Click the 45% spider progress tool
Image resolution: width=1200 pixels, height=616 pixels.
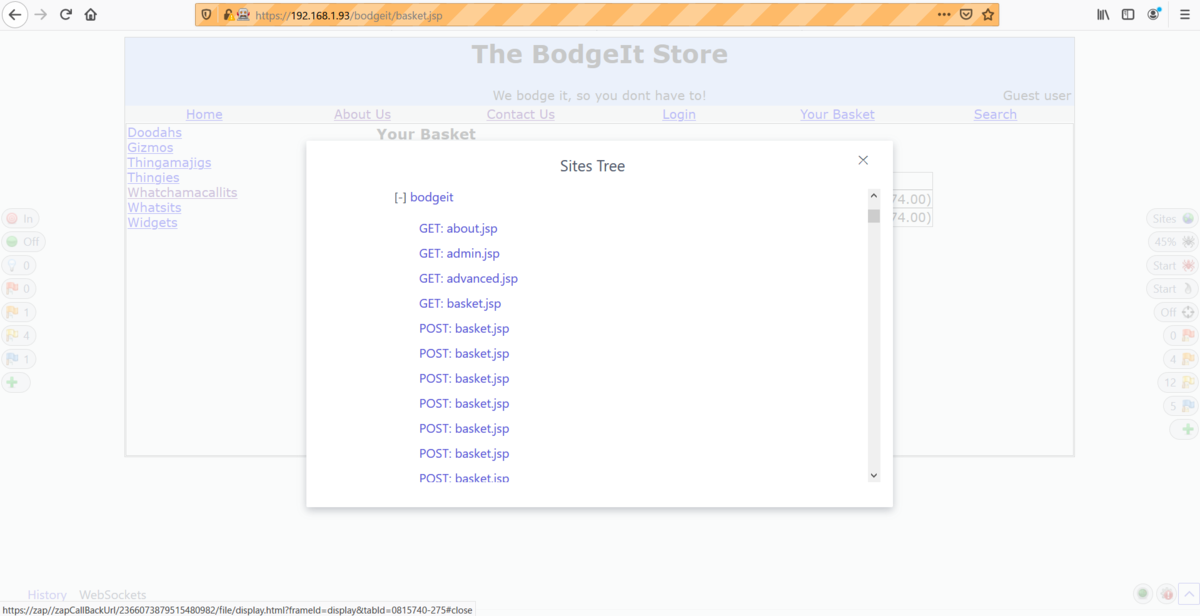tap(1172, 242)
